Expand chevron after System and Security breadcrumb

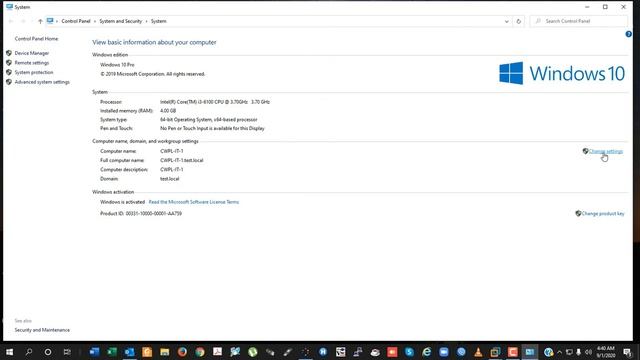(x=147, y=21)
